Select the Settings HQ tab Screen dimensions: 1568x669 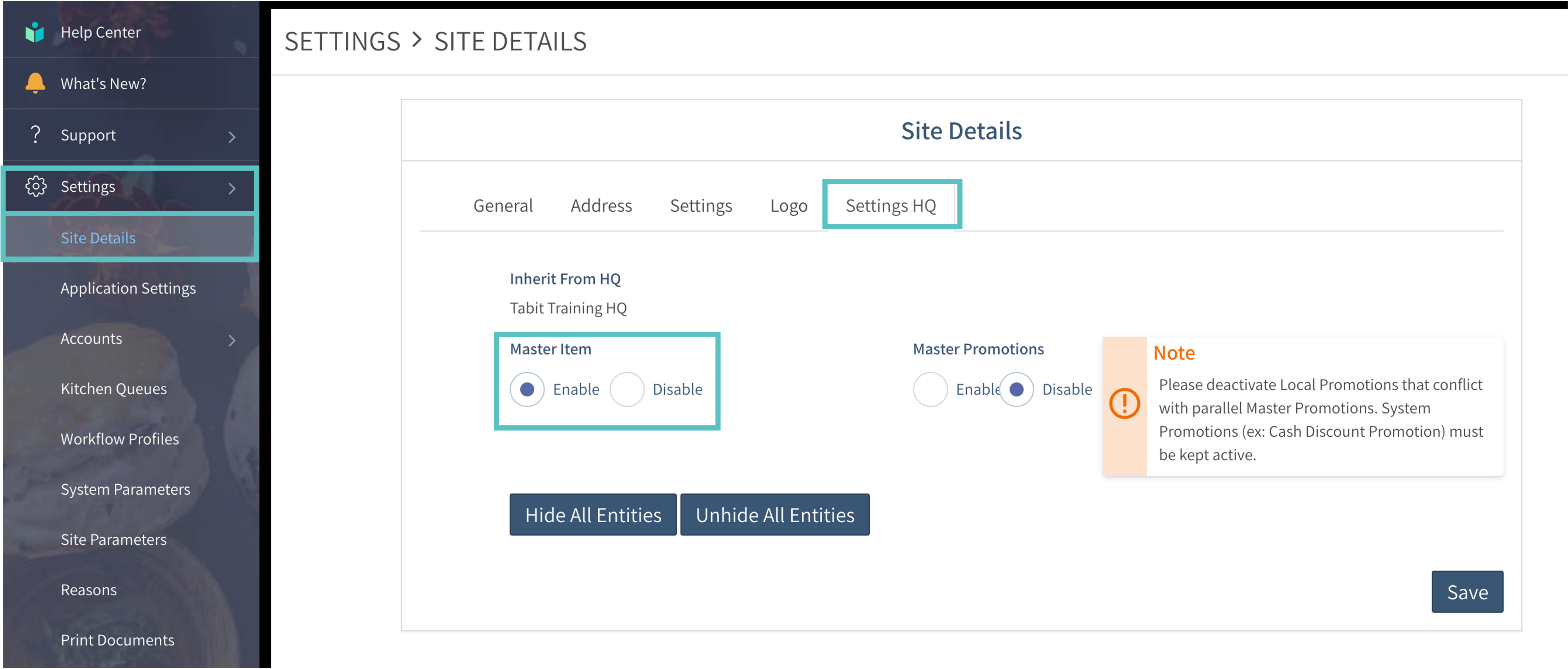coord(890,206)
